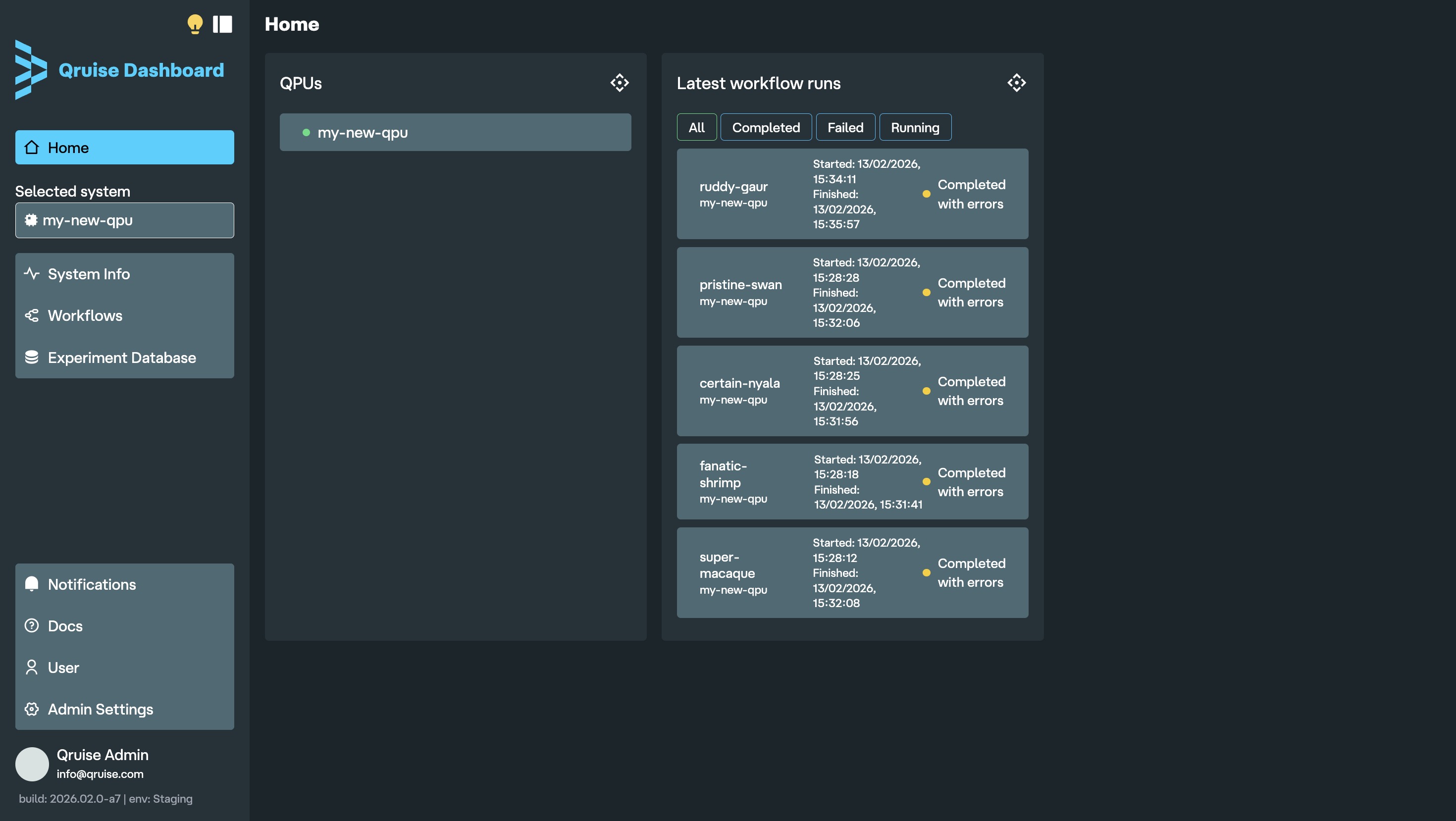Move the QPUs widget handle
The image size is (1456, 821).
coord(620,83)
